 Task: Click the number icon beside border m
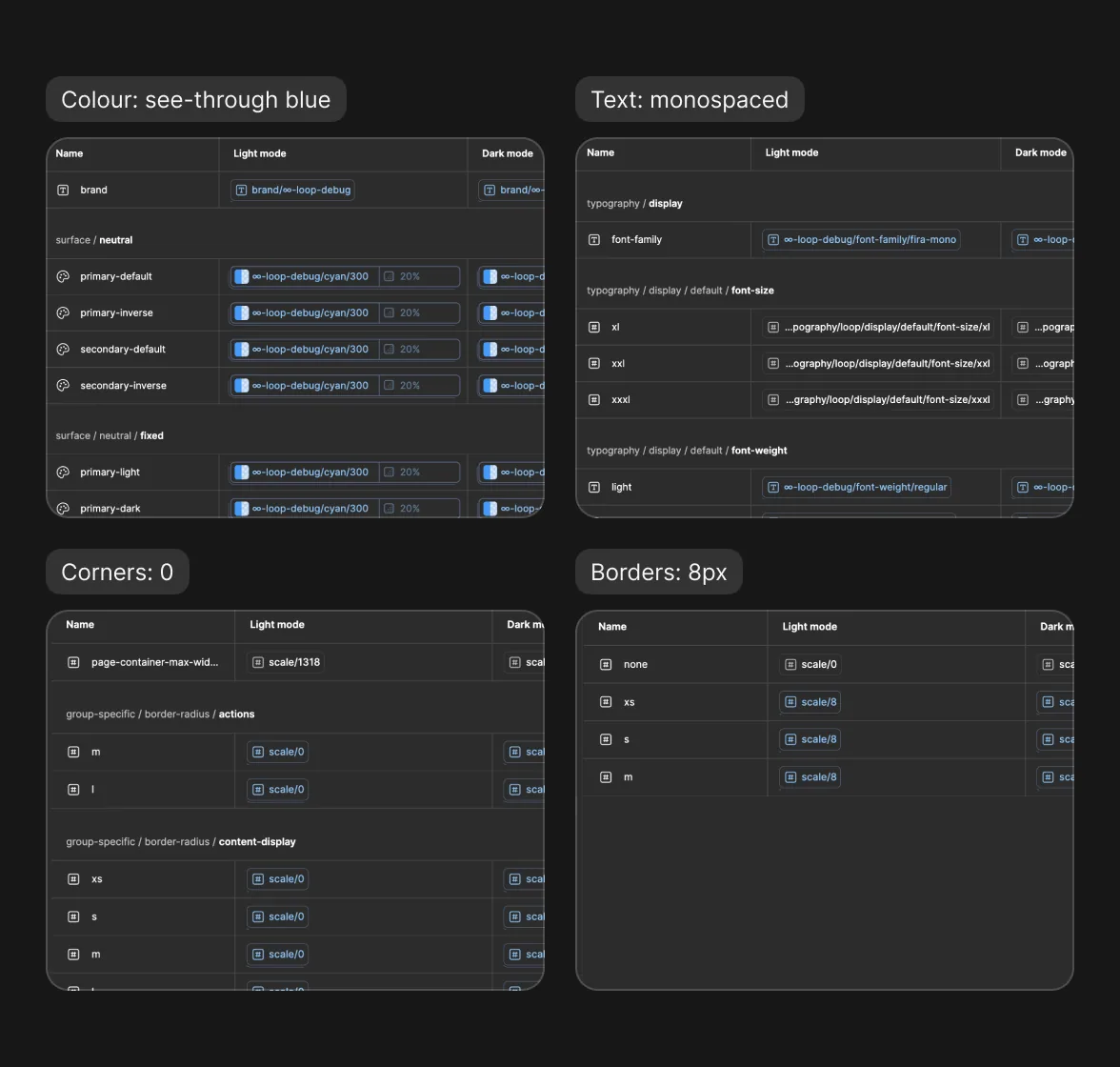pos(606,776)
